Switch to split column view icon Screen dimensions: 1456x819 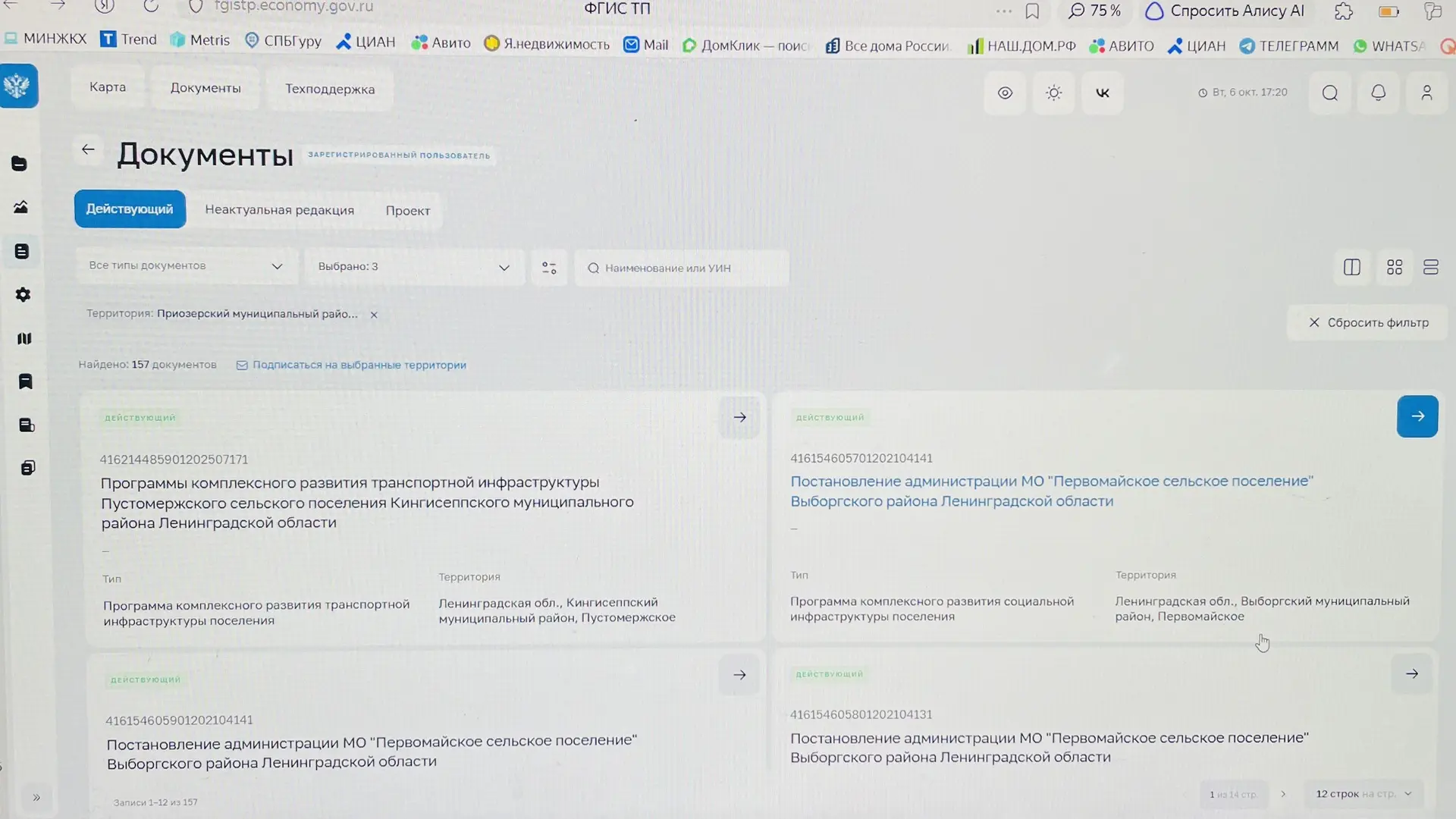1352,267
